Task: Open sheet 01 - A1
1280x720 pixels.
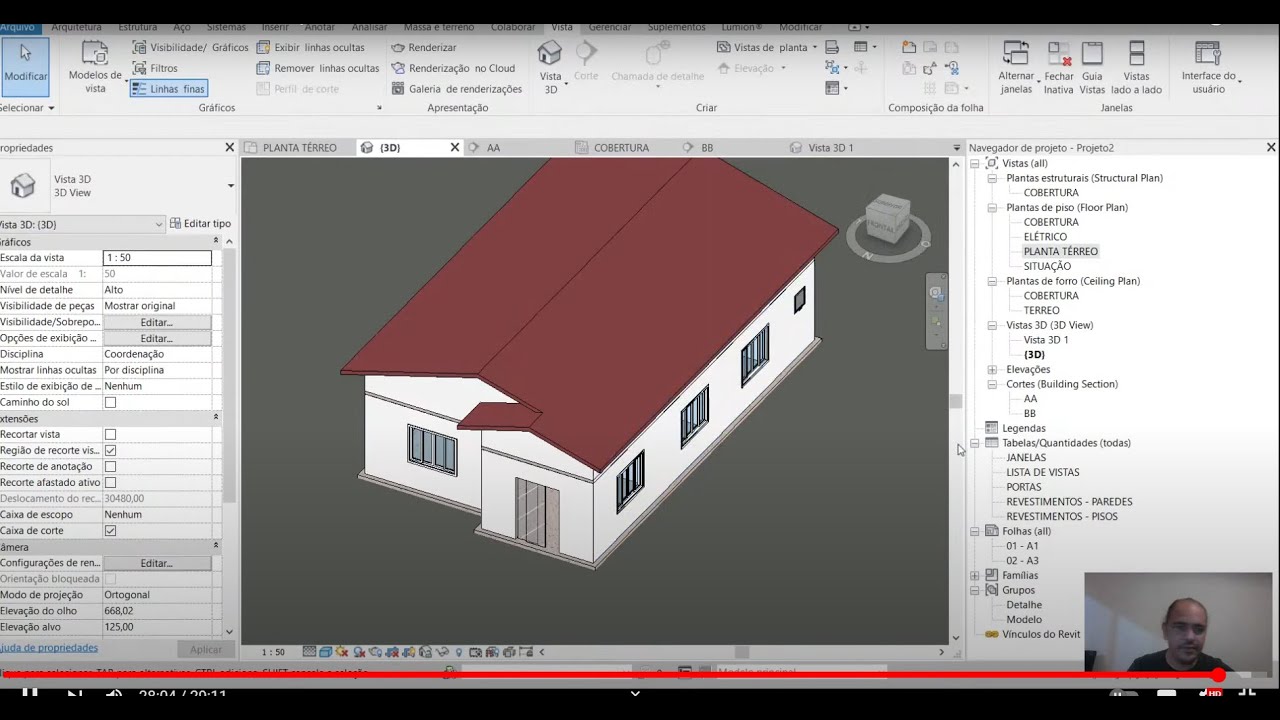Action: click(1022, 546)
